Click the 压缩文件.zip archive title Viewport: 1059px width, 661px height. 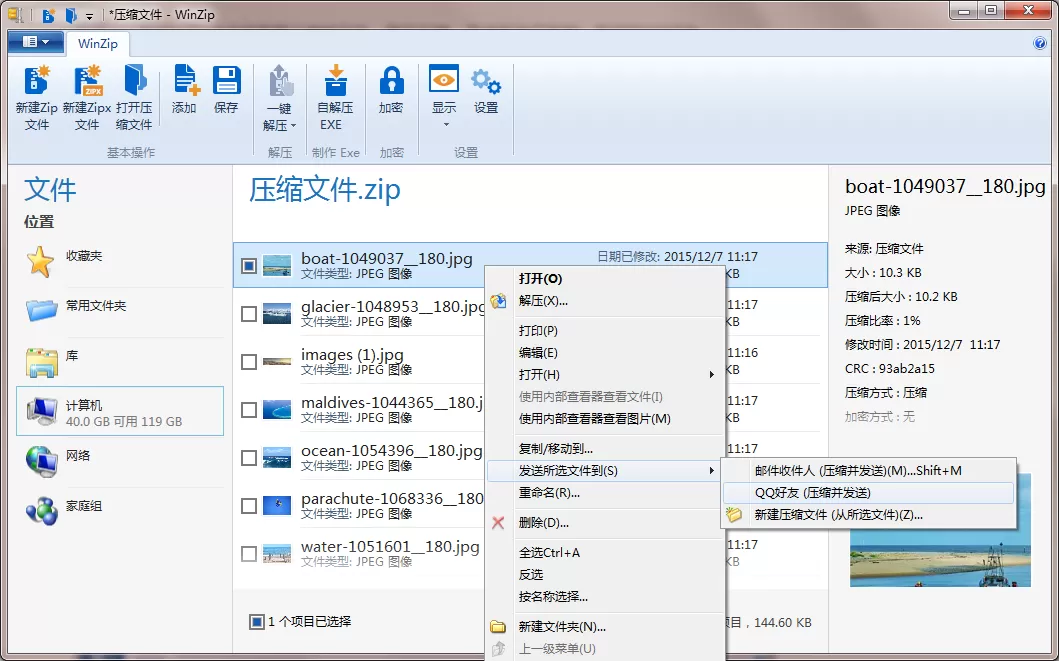325,190
